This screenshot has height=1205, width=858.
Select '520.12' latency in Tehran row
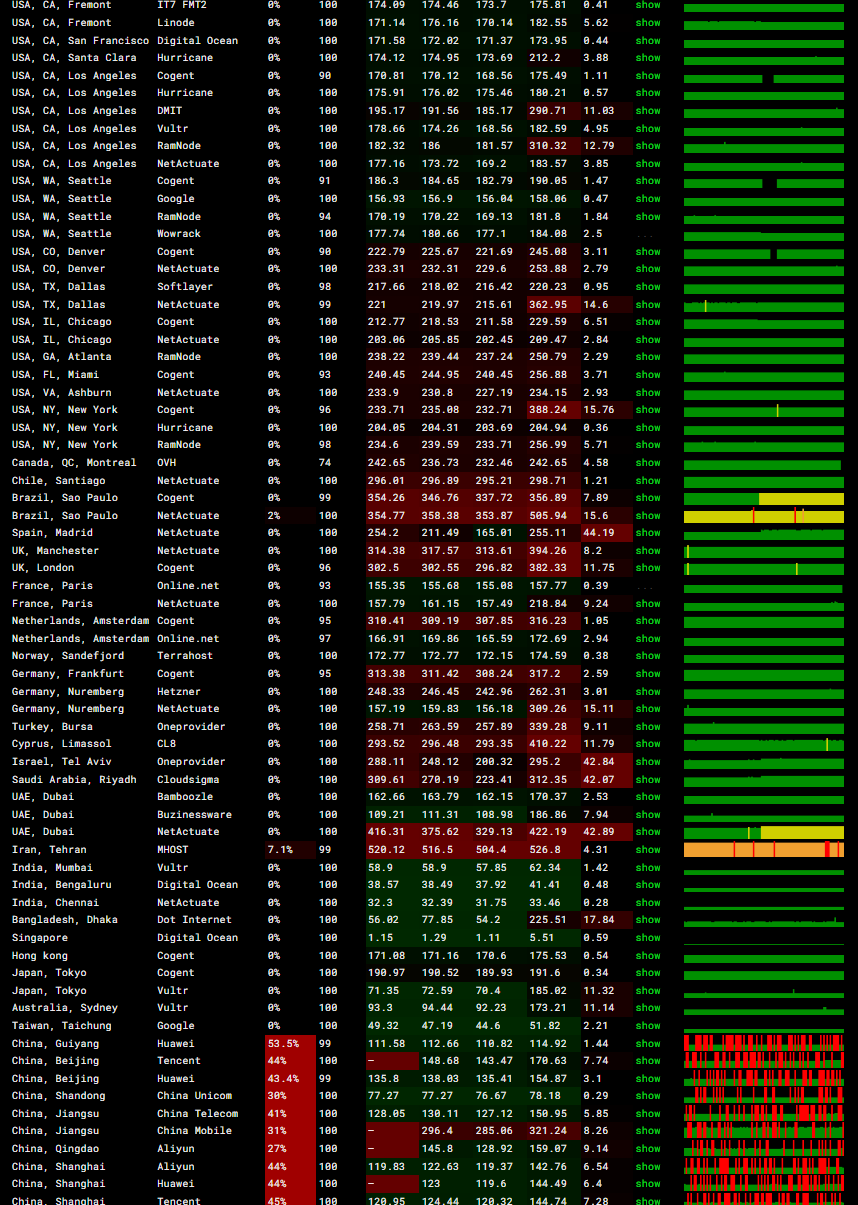click(x=387, y=850)
